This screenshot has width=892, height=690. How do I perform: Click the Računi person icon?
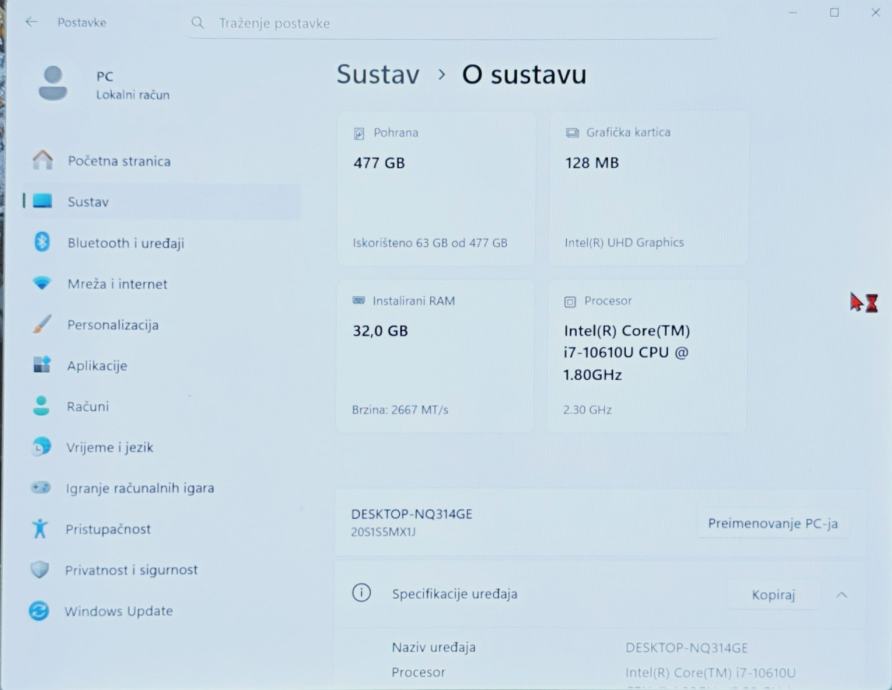point(41,406)
